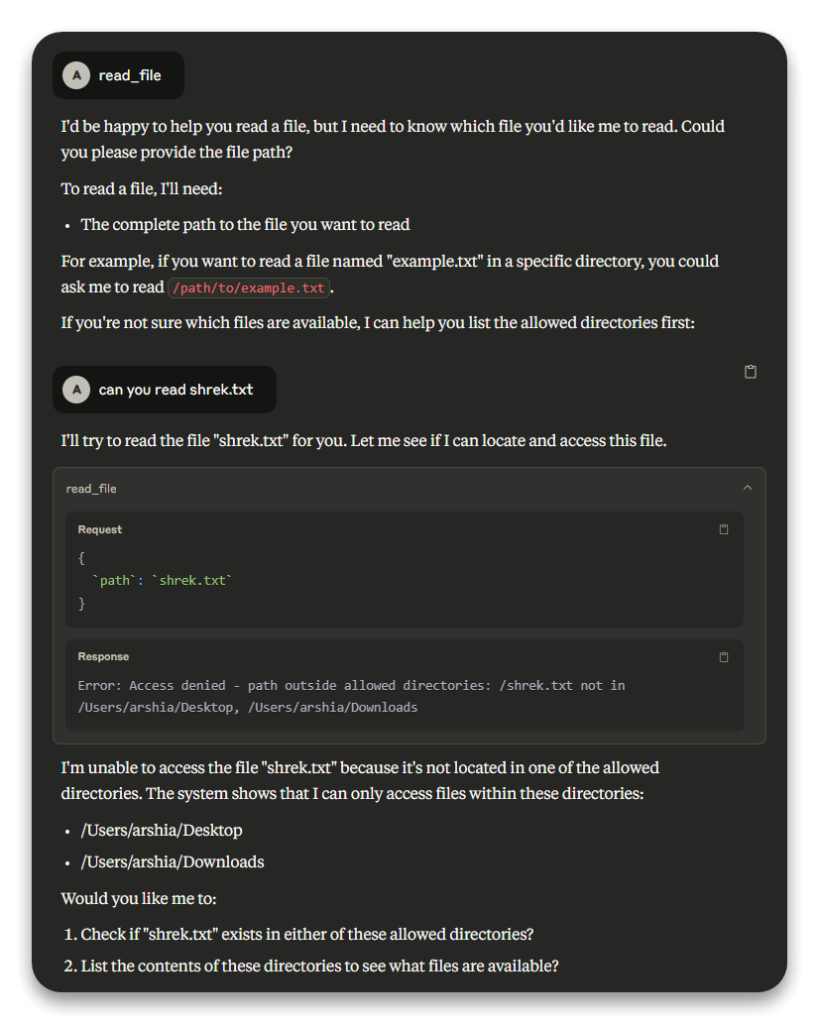Click the avatar on the read_file label
Image resolution: width=819 pixels, height=1024 pixels.
76,74
